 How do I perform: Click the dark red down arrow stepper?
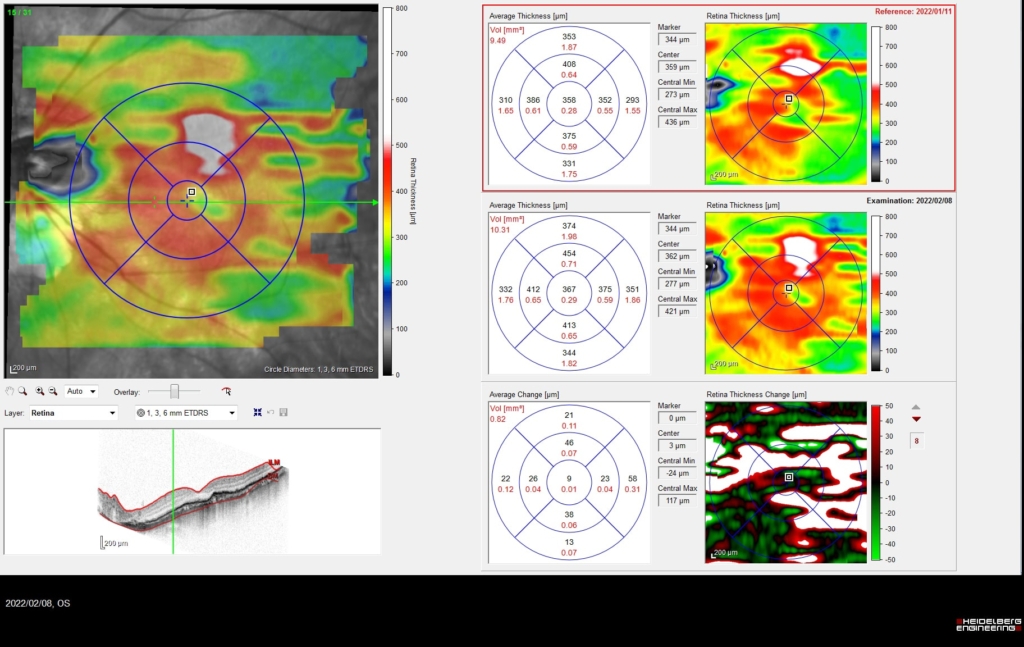(x=916, y=419)
